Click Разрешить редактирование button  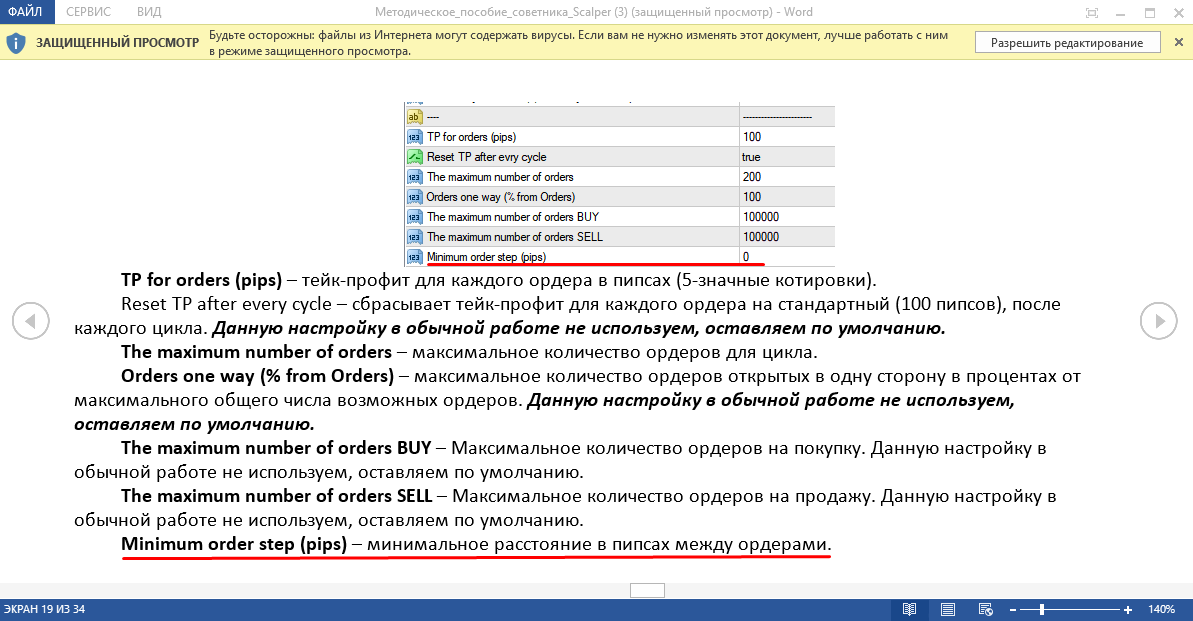(1067, 43)
